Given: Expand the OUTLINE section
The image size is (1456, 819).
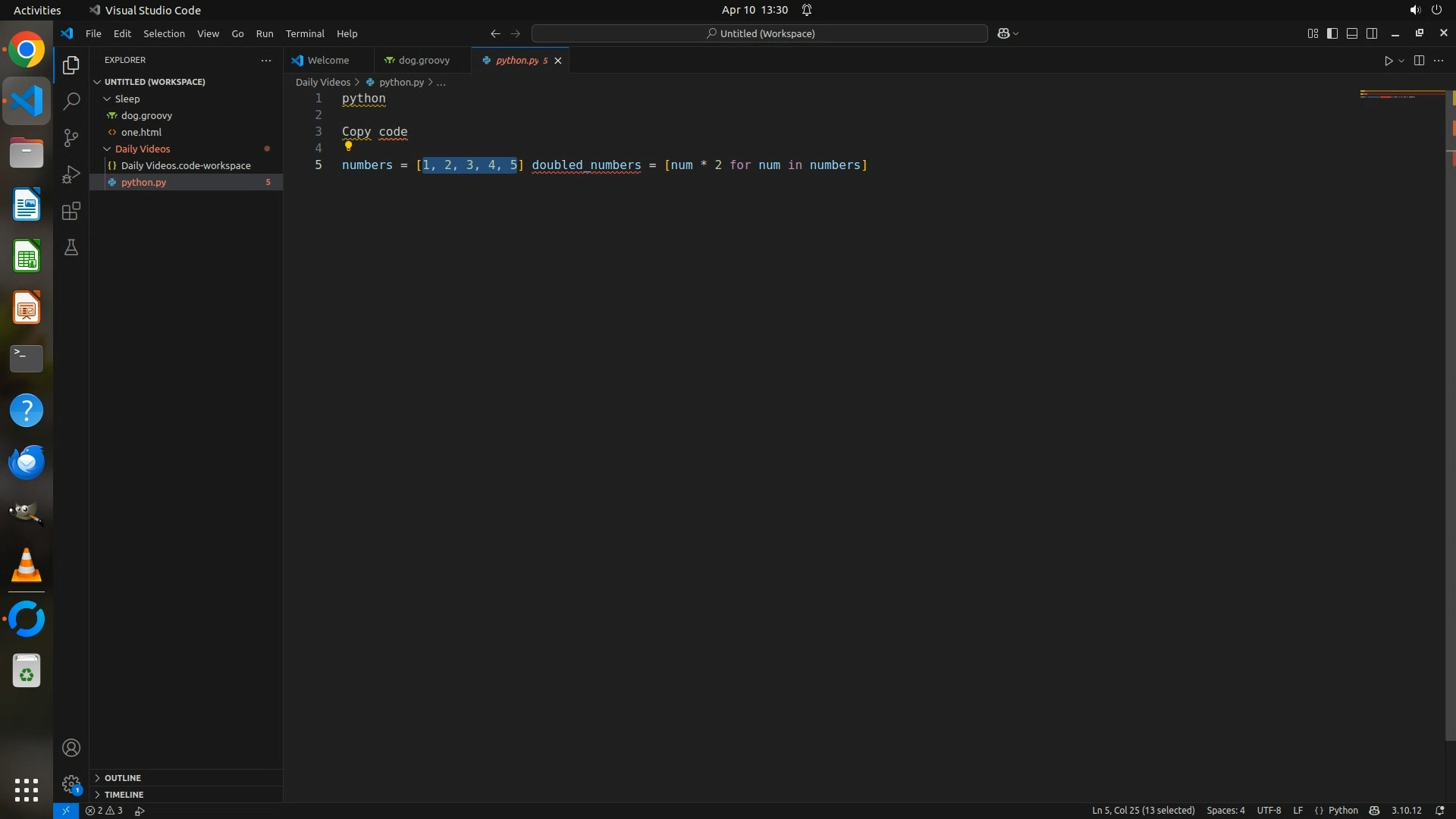Looking at the screenshot, I should [123, 778].
